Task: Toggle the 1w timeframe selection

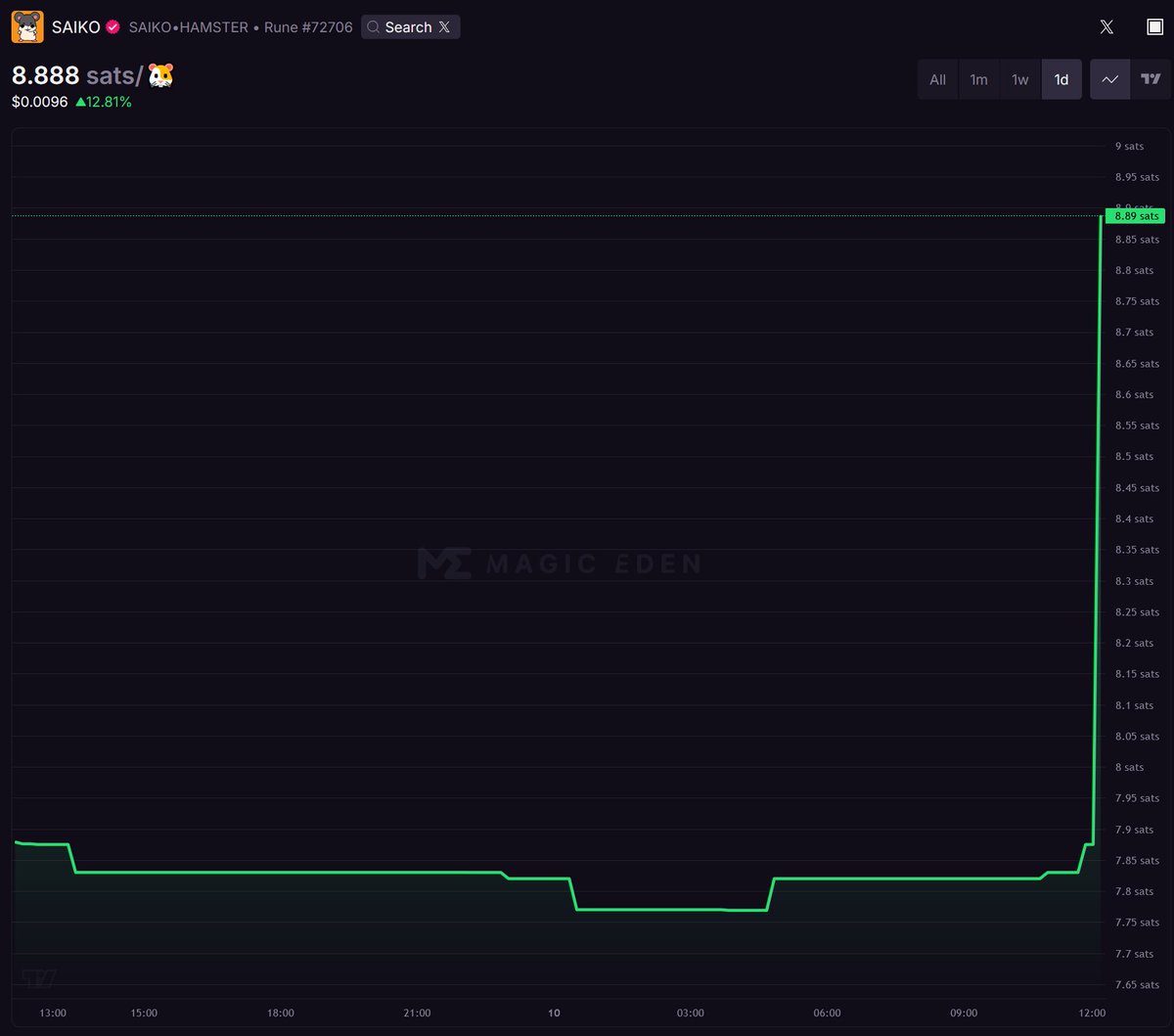Action: [1020, 79]
